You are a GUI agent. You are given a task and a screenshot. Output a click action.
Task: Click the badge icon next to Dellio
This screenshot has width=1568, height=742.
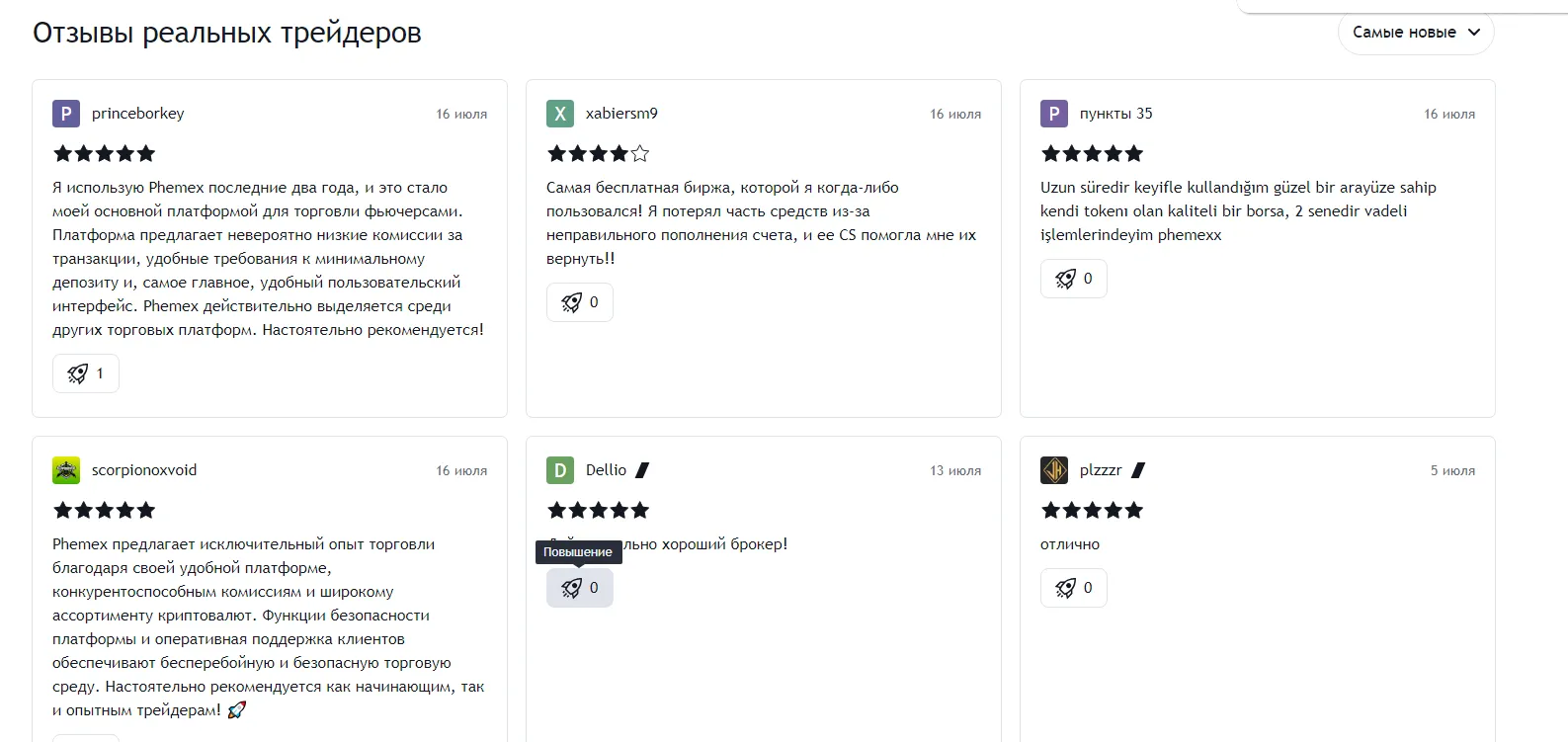click(642, 470)
